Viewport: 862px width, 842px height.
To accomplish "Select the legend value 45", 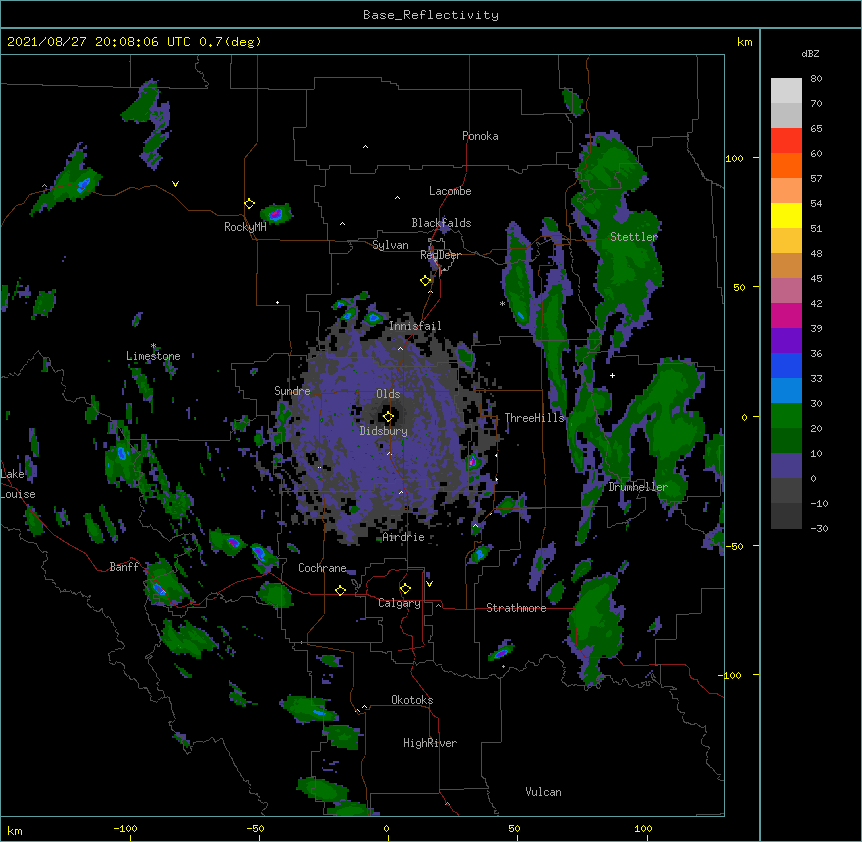I will [x=816, y=279].
